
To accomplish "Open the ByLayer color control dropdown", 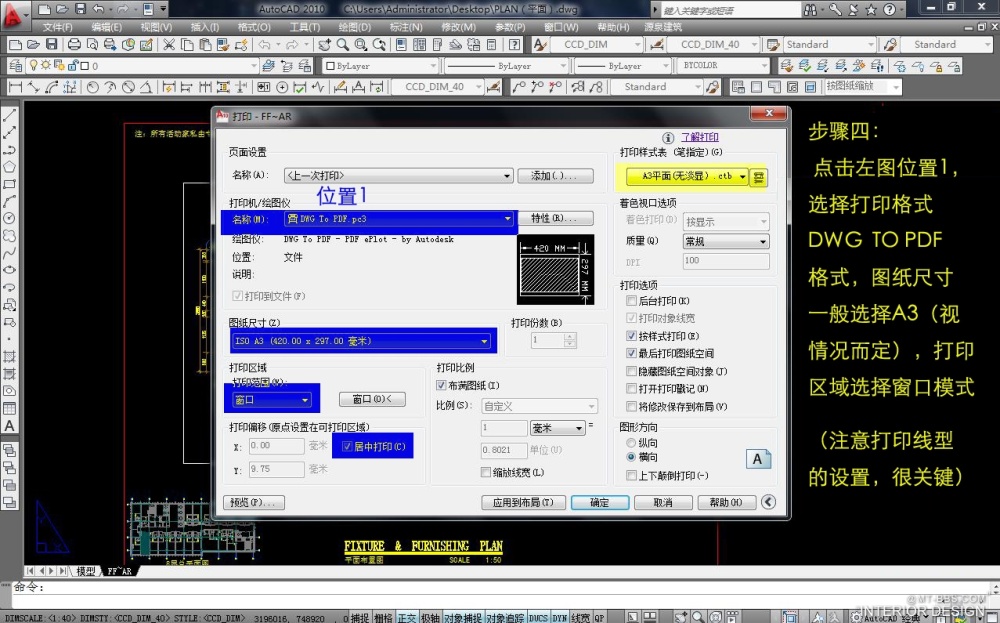I will coord(380,66).
